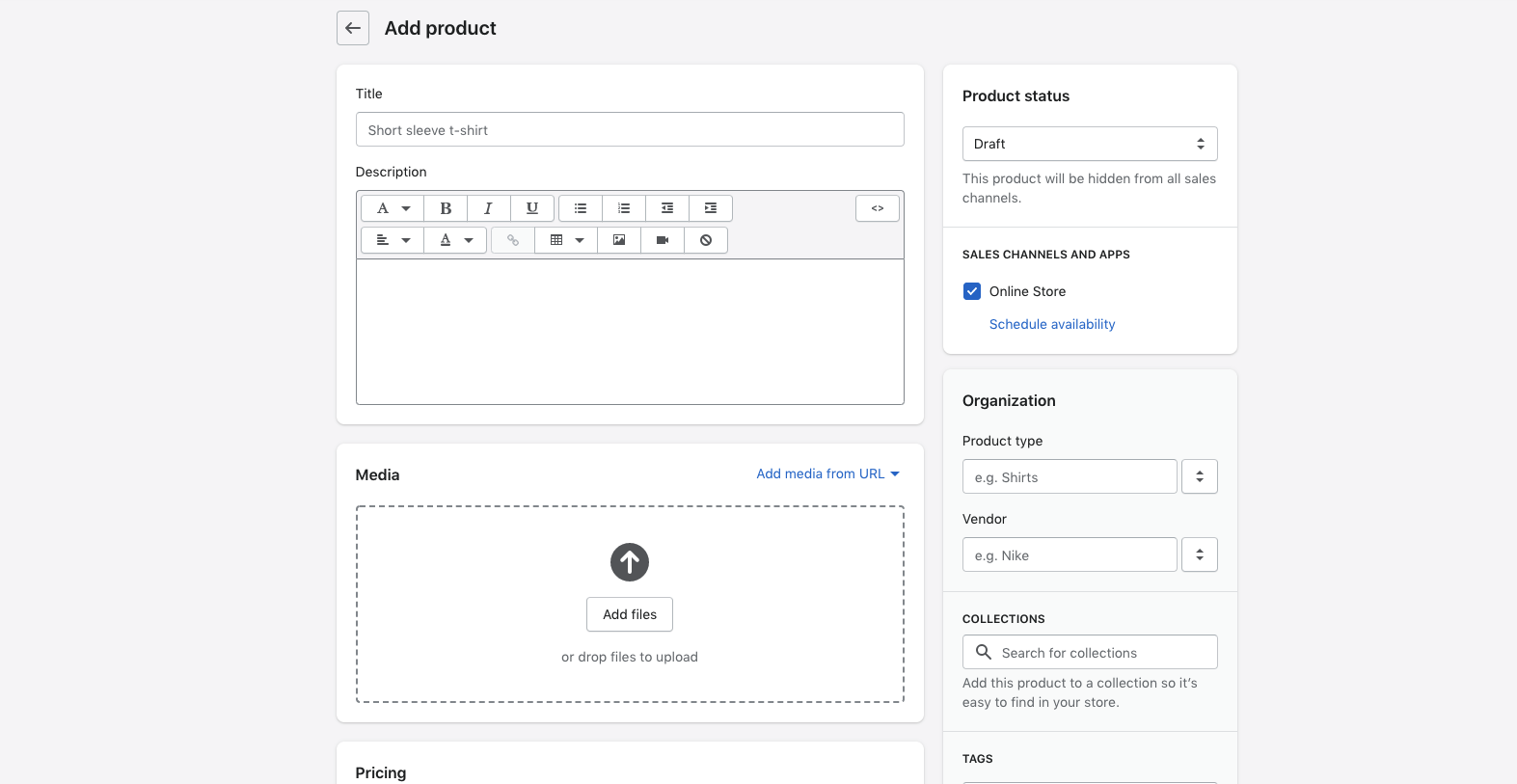
Task: Open the Schedule availability link
Action: 1052,324
